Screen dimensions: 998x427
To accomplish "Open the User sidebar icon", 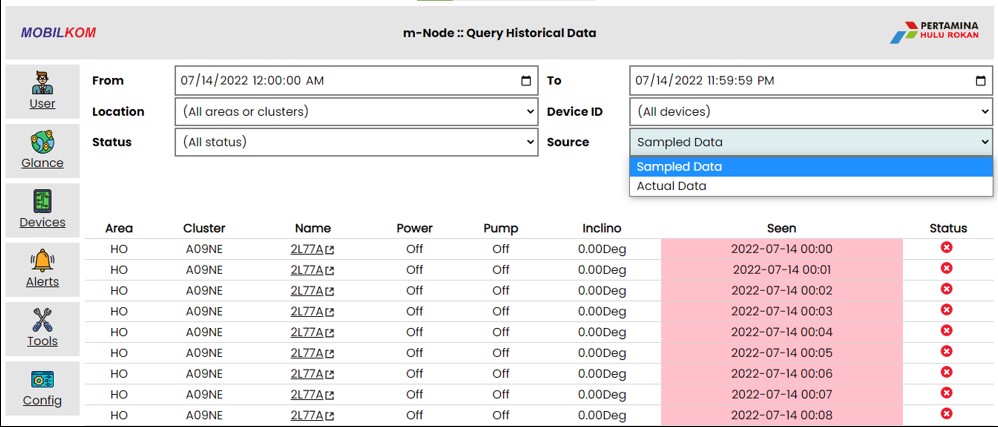I will 42,84.
